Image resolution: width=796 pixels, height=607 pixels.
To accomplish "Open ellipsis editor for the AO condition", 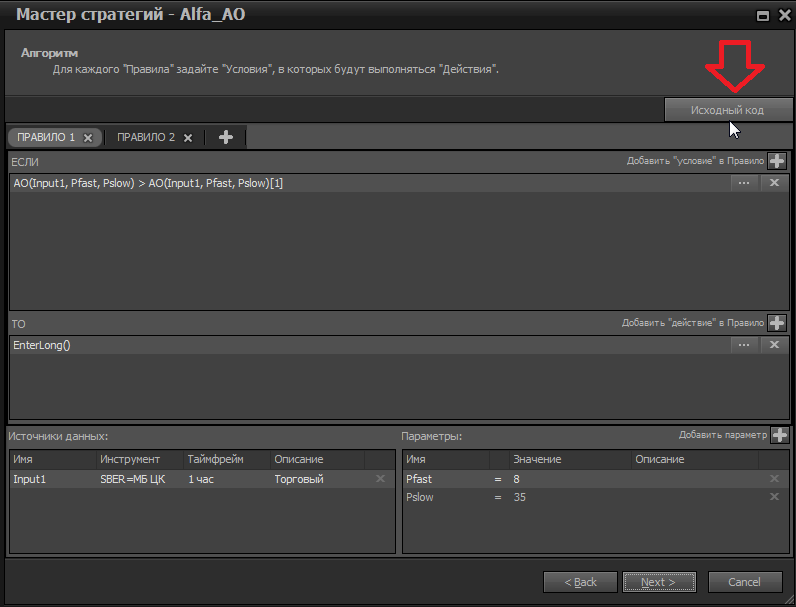I will tap(744, 183).
